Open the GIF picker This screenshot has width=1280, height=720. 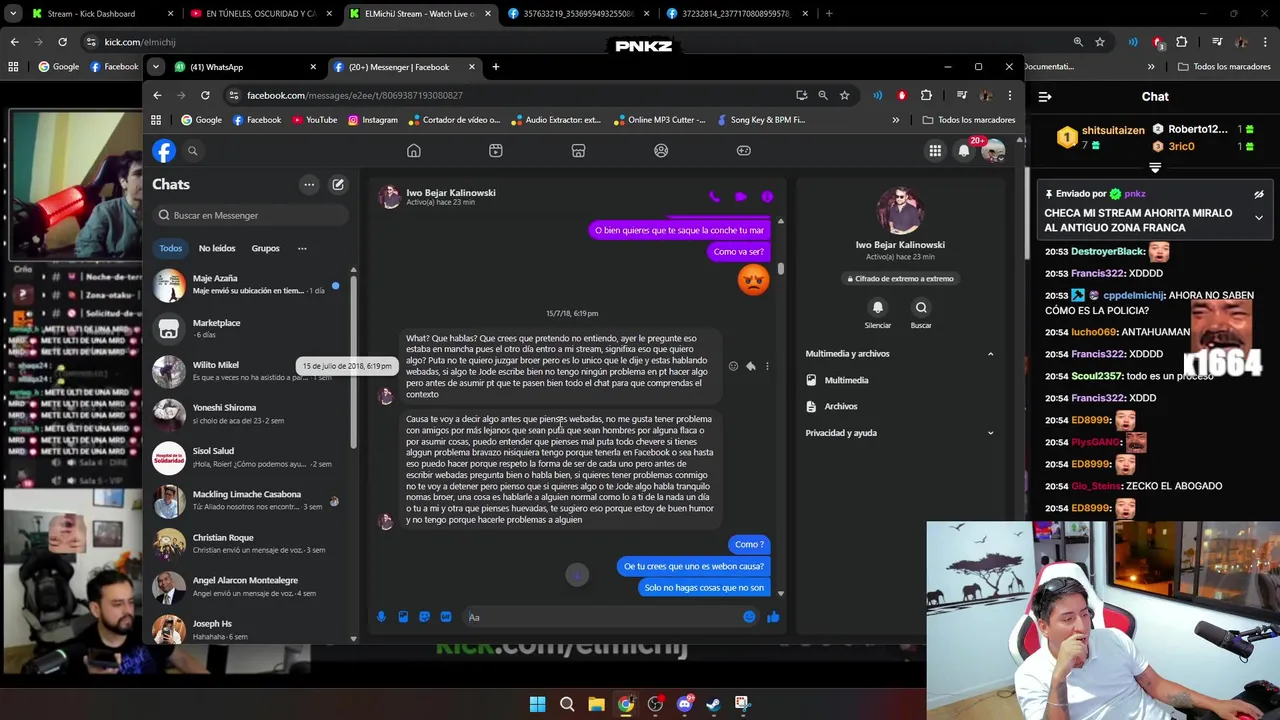pyautogui.click(x=446, y=617)
